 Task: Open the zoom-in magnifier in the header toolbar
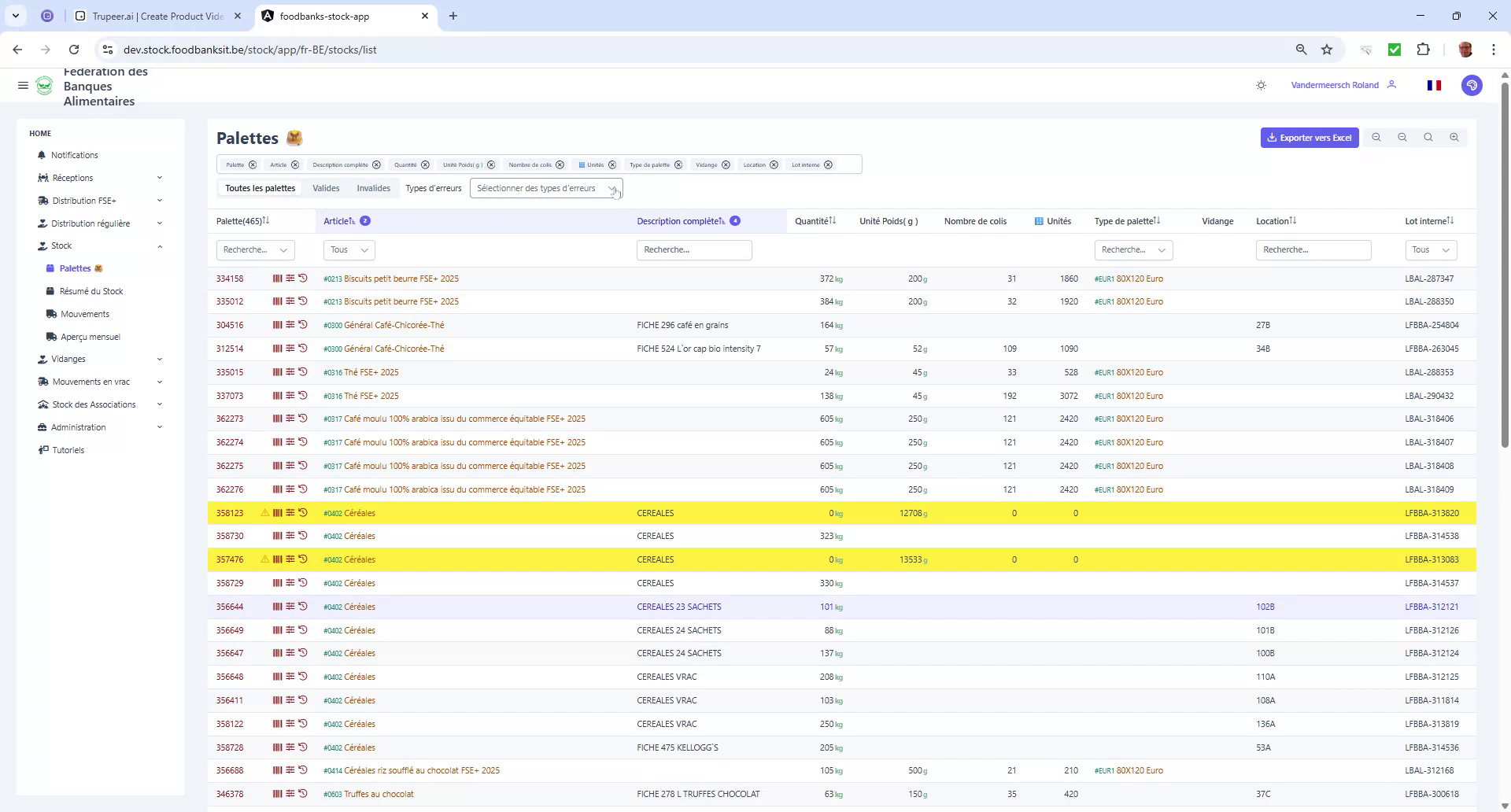[1454, 137]
